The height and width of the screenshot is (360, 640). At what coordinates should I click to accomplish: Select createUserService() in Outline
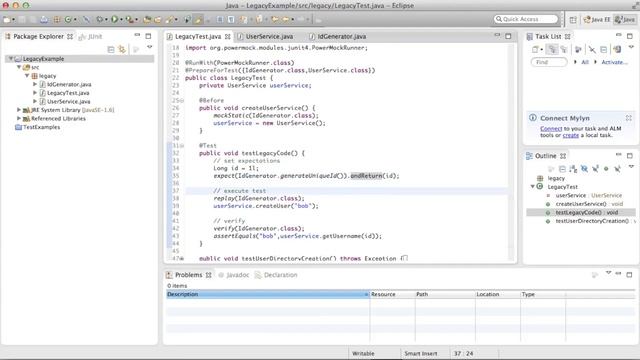pos(581,204)
